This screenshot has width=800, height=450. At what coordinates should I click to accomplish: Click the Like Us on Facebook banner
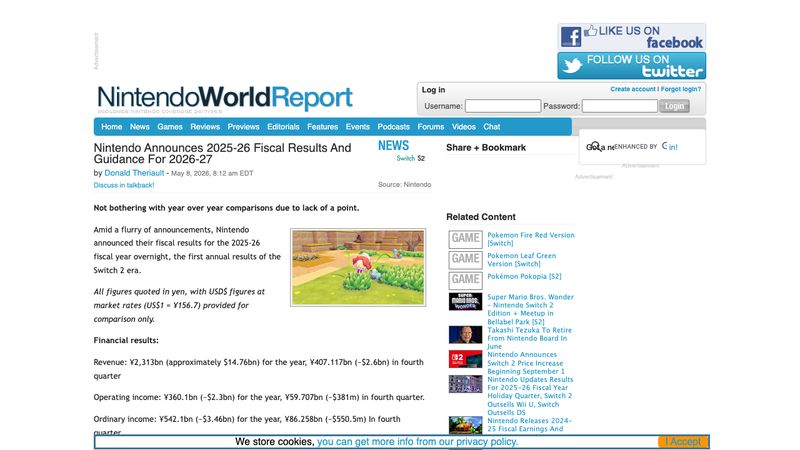point(632,37)
